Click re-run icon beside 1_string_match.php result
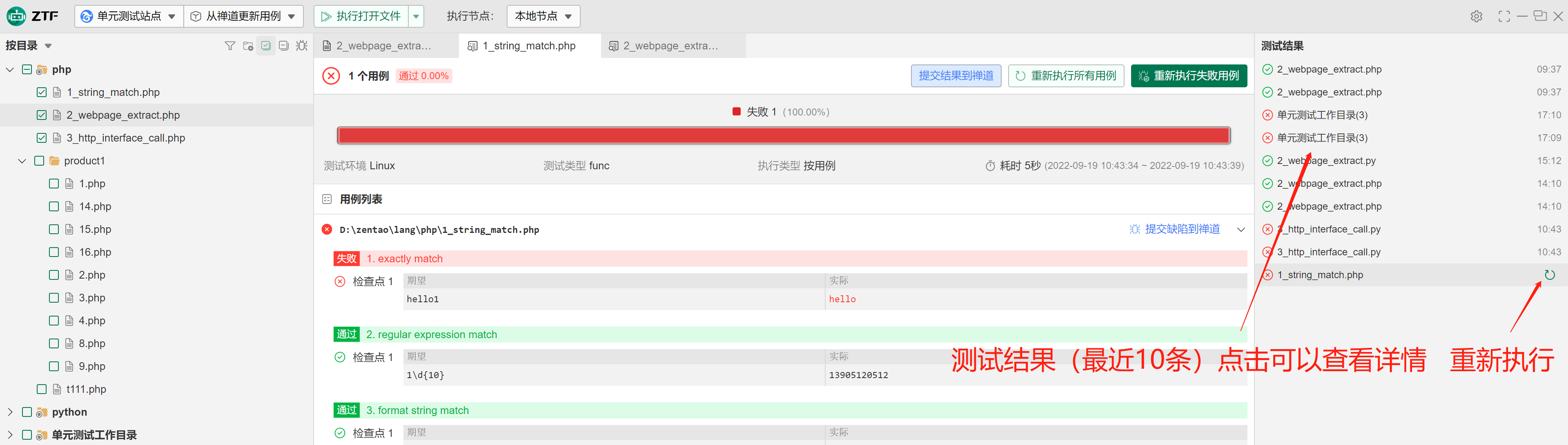1568x445 pixels. pos(1550,275)
